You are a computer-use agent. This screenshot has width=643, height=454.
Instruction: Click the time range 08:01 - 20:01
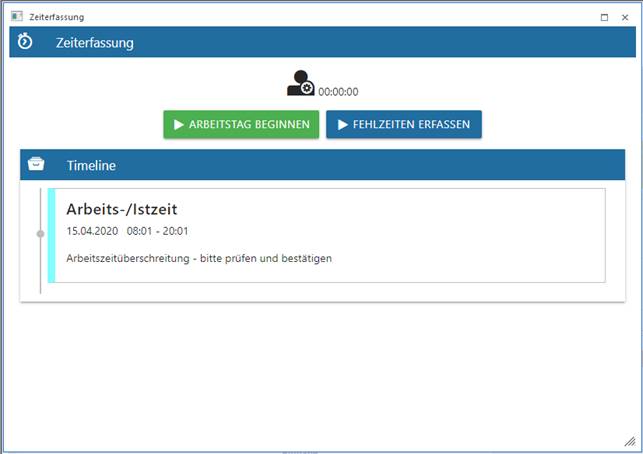(157, 231)
